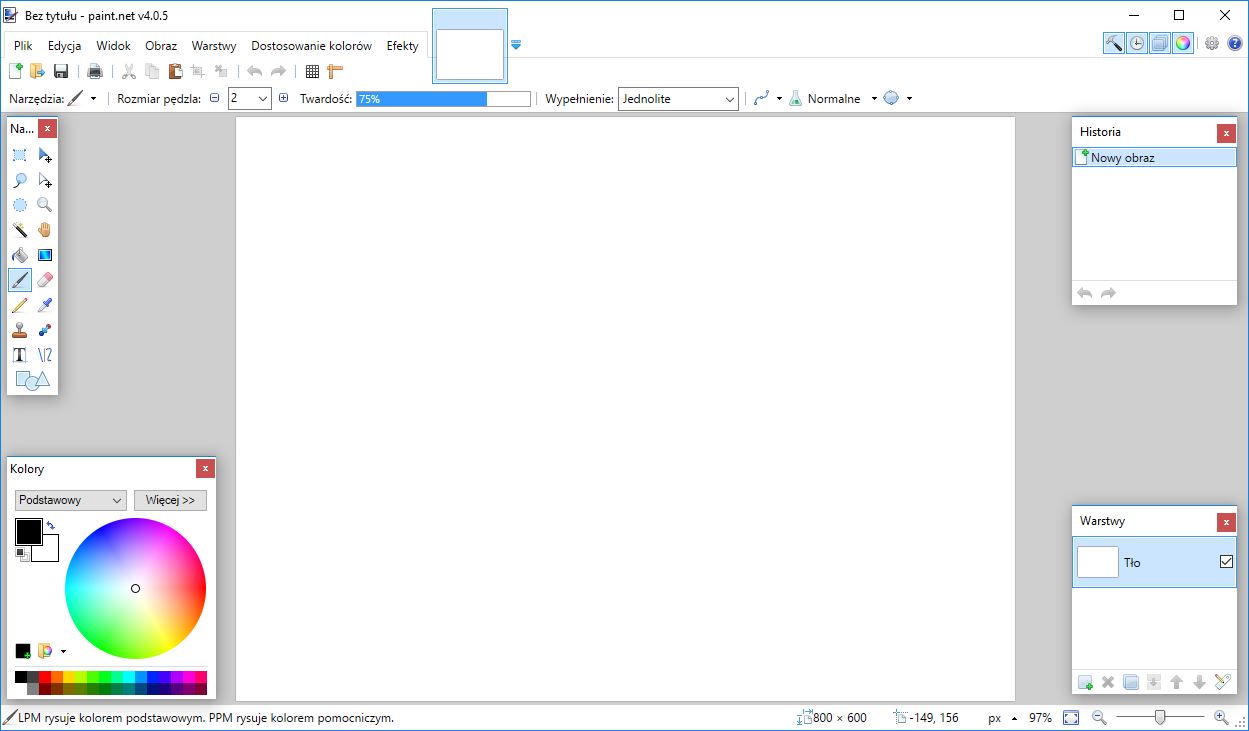
Task: Print the image using printer icon
Action: pyautogui.click(x=95, y=71)
